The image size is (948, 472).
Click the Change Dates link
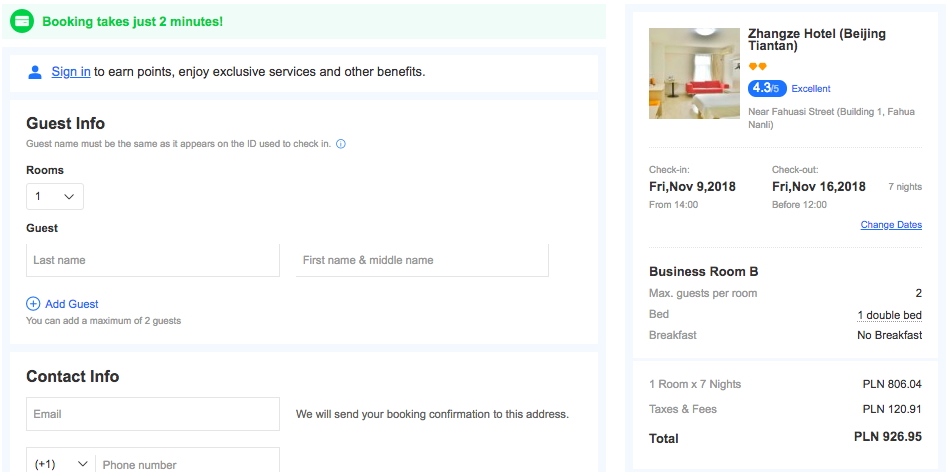coord(891,225)
